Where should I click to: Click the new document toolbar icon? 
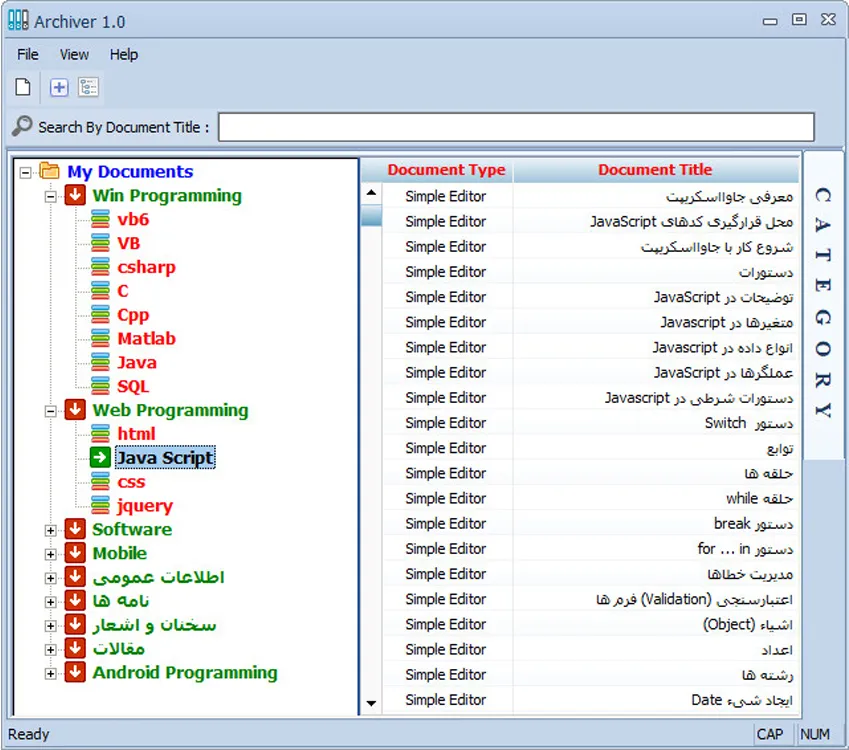point(22,88)
